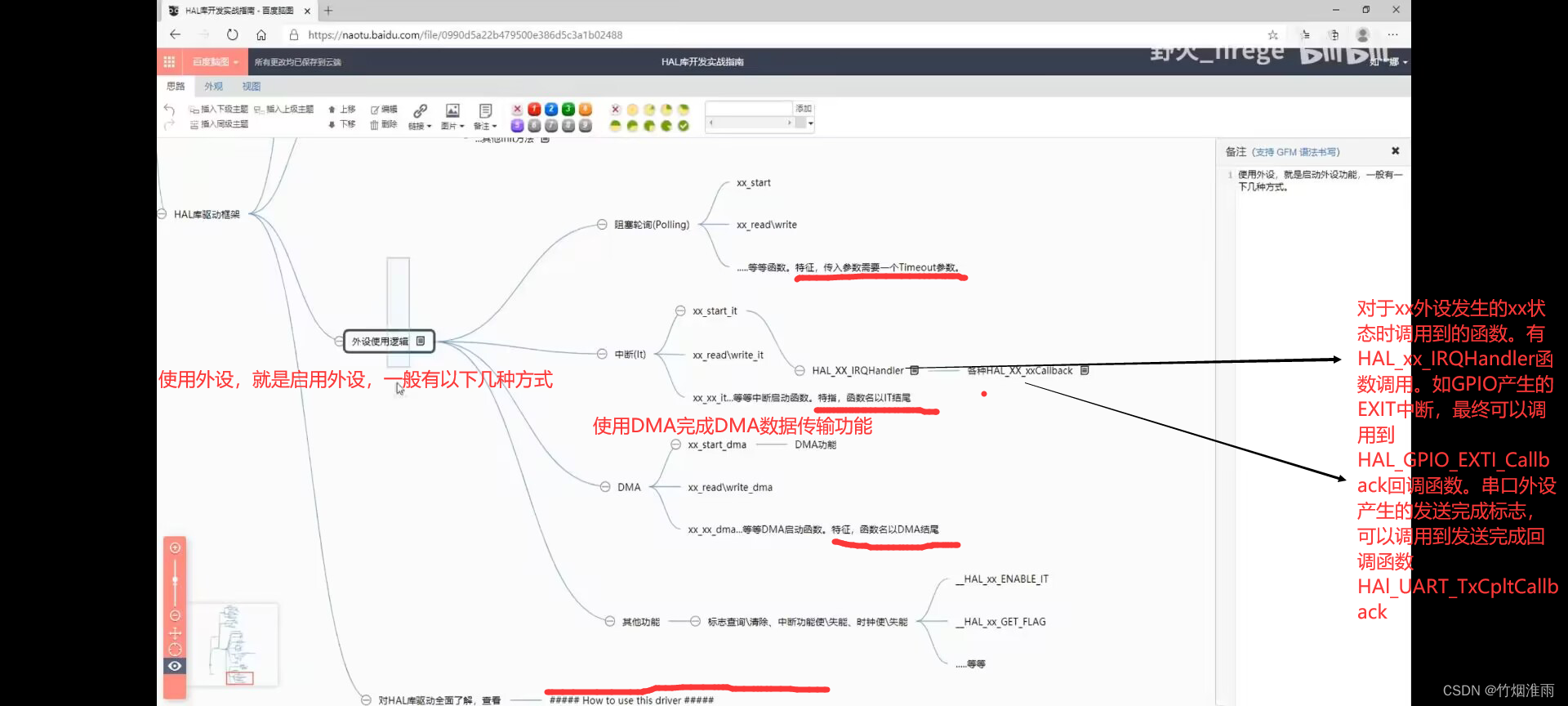Set progress to half-done pie icon
Screen dimensions: 1568x706
616,125
